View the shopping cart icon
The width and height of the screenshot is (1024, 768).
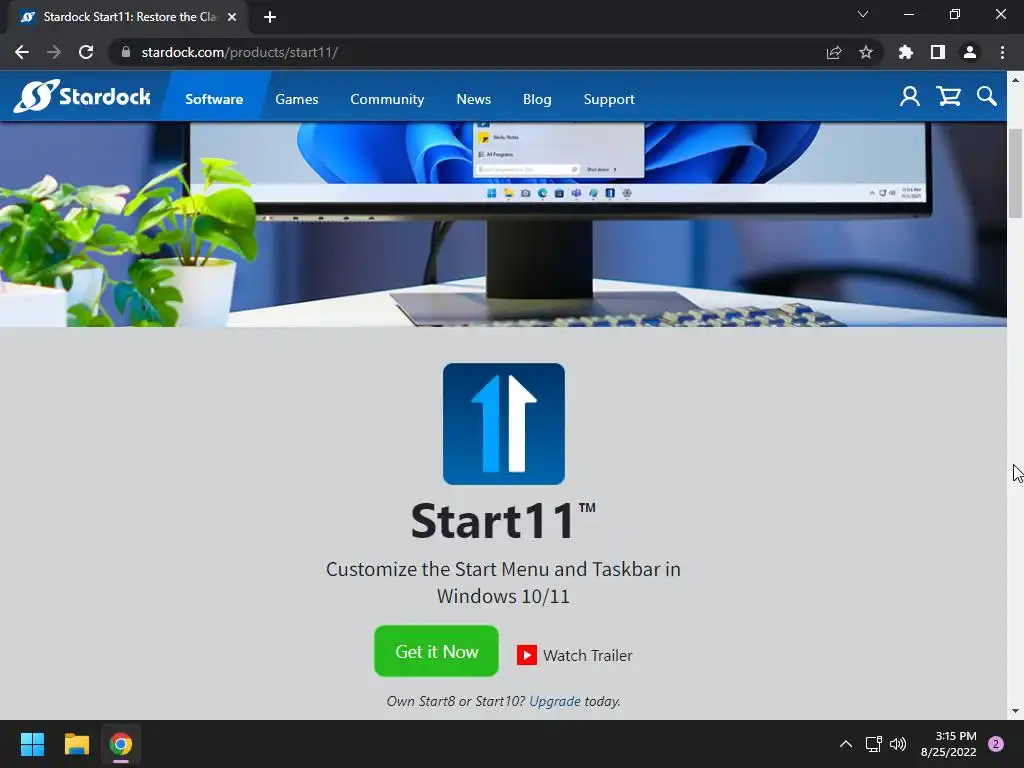[948, 97]
